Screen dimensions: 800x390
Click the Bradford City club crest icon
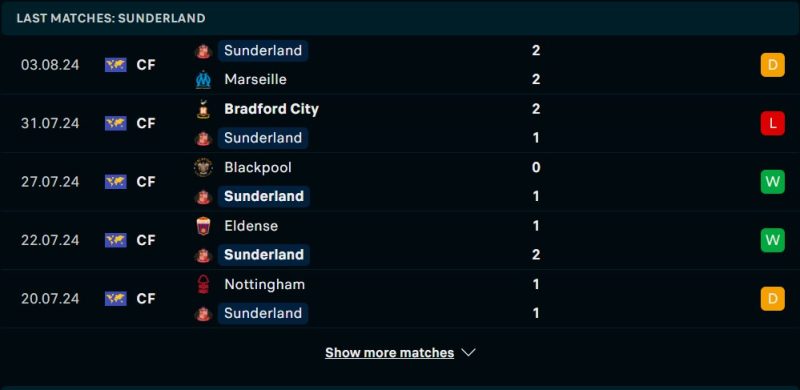[203, 109]
